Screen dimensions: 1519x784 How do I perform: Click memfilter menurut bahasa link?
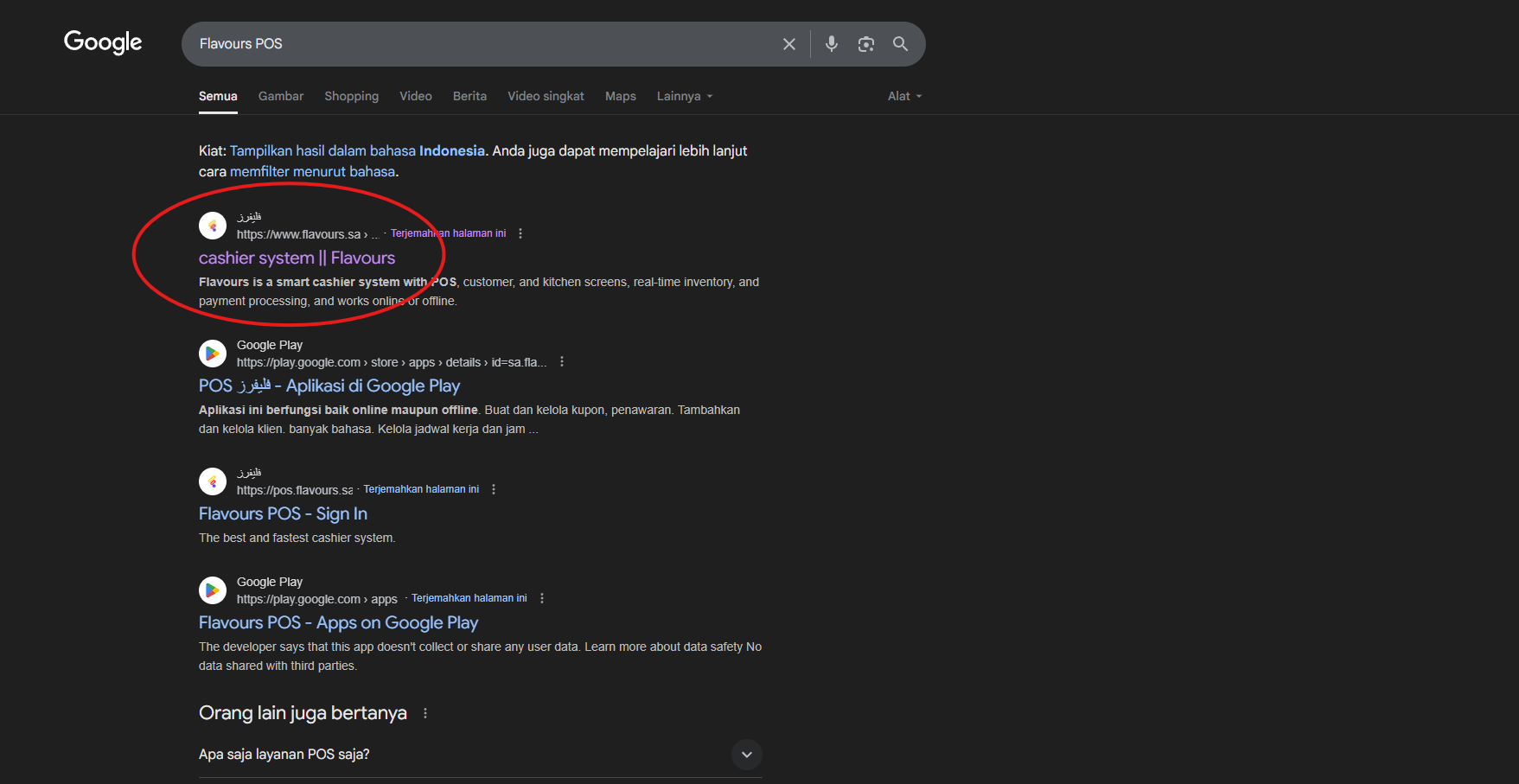tap(312, 171)
